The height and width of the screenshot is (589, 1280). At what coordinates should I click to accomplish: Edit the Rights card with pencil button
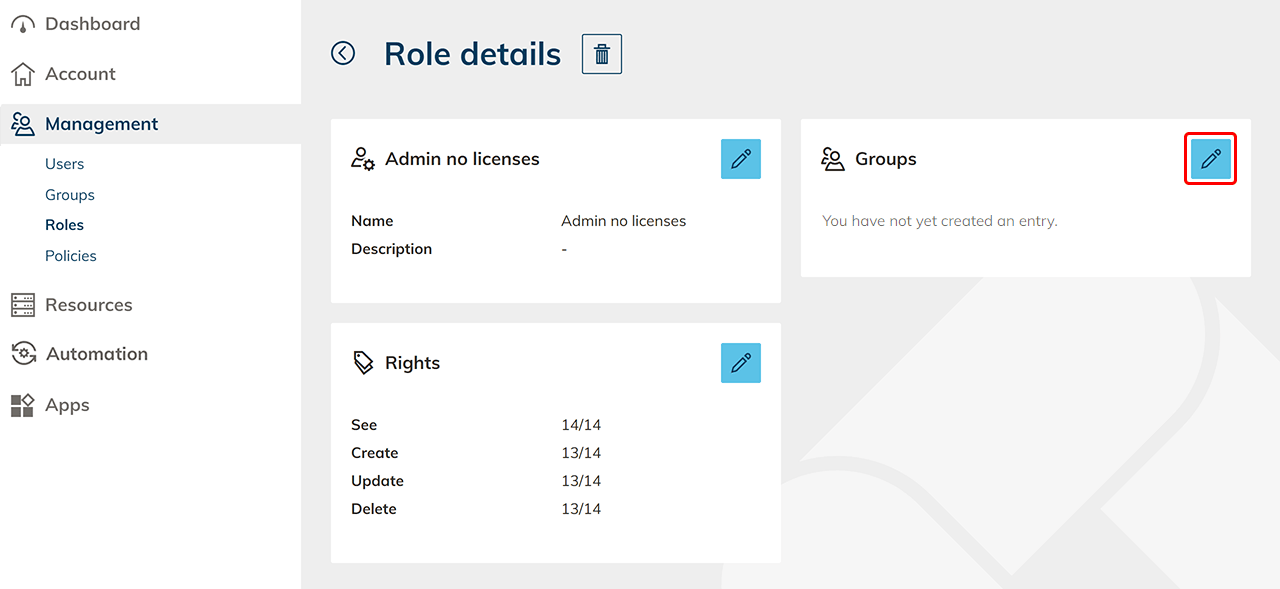coord(740,363)
